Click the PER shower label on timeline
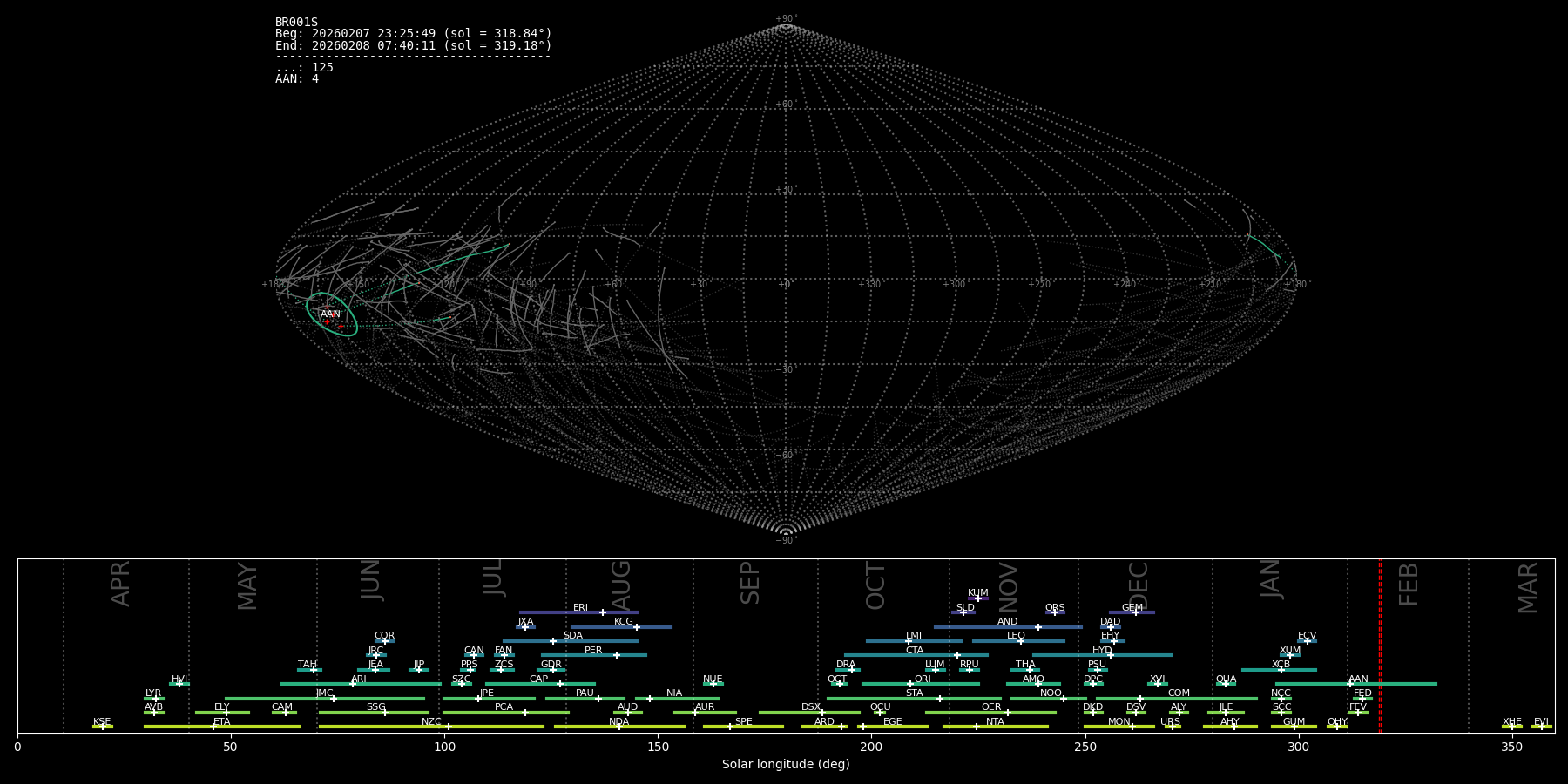 click(593, 651)
